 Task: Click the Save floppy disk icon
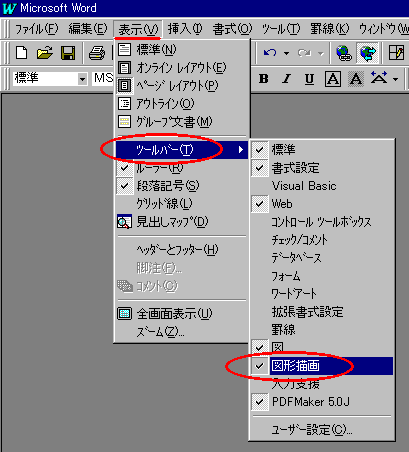coord(68,53)
